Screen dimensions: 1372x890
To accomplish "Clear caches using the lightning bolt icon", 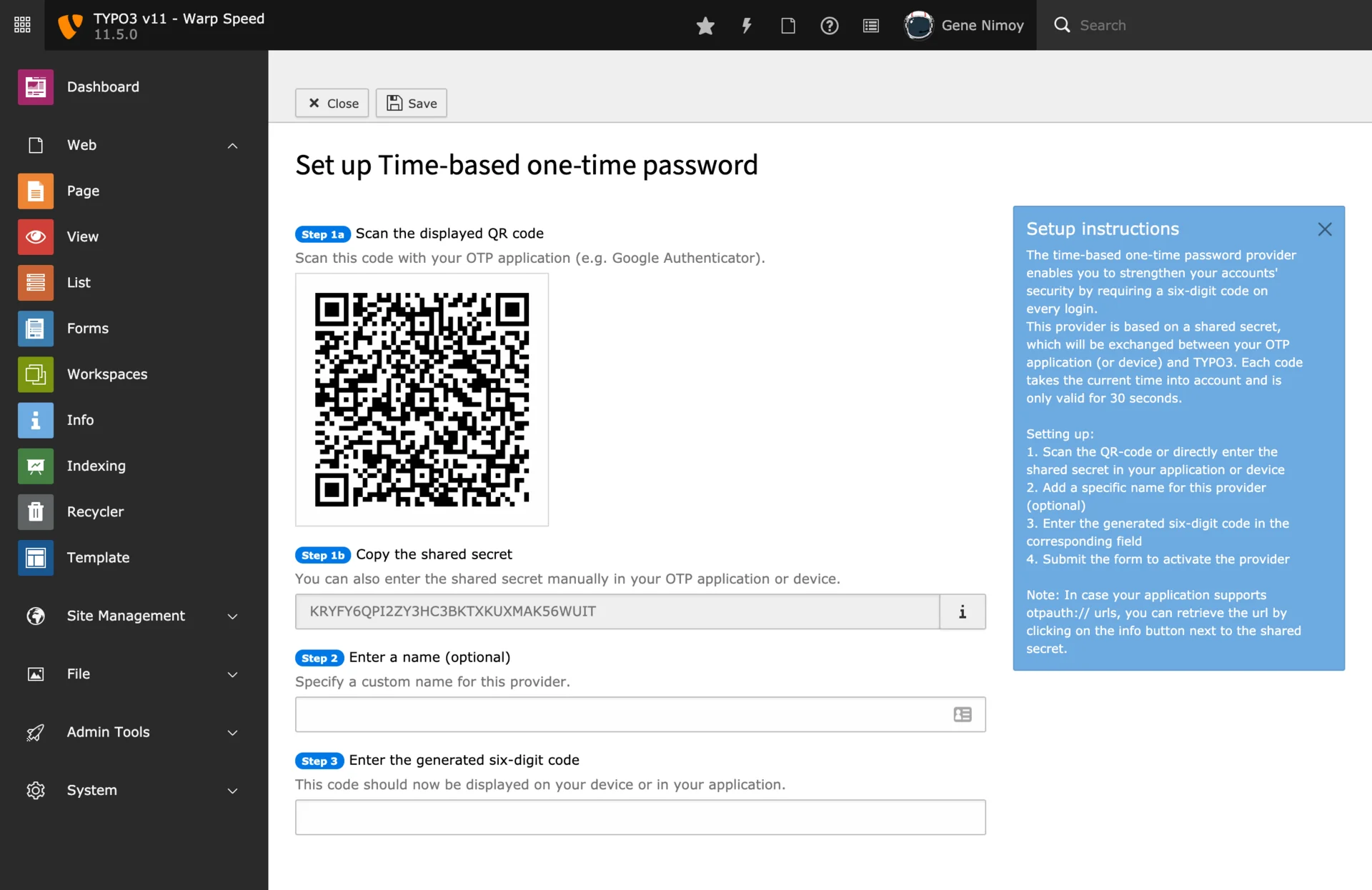I will (x=746, y=25).
